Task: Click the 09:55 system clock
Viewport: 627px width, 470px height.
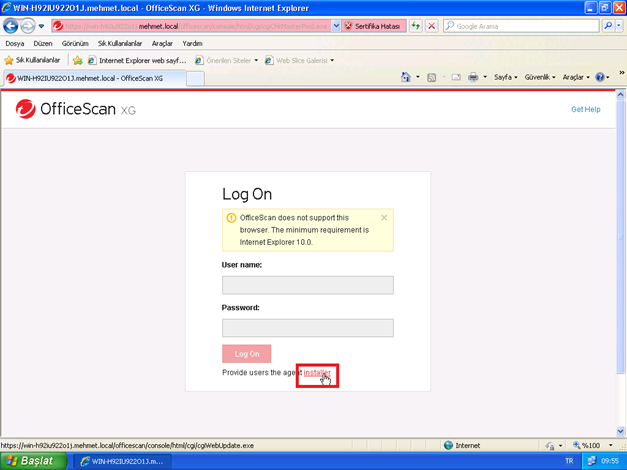Action: click(x=610, y=461)
